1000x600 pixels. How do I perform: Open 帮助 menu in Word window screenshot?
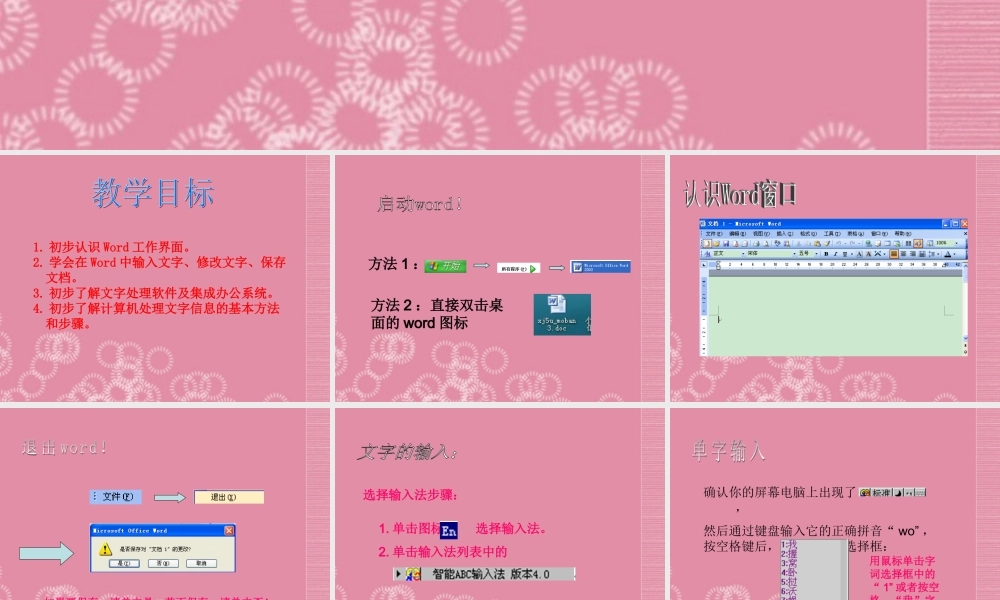point(903,234)
